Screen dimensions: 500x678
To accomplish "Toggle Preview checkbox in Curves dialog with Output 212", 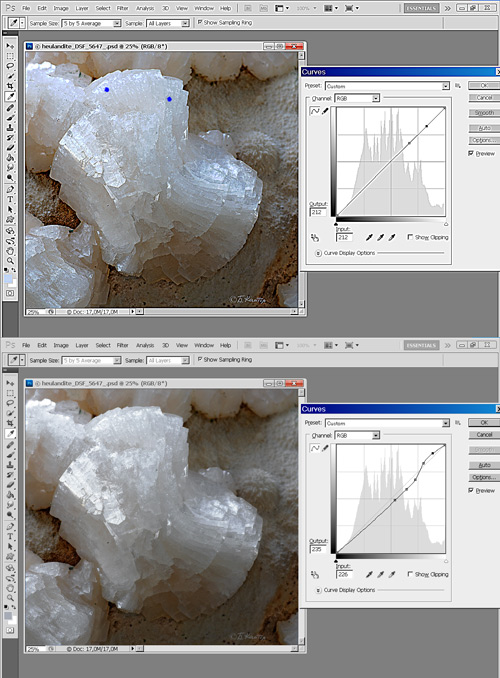I will 471,154.
